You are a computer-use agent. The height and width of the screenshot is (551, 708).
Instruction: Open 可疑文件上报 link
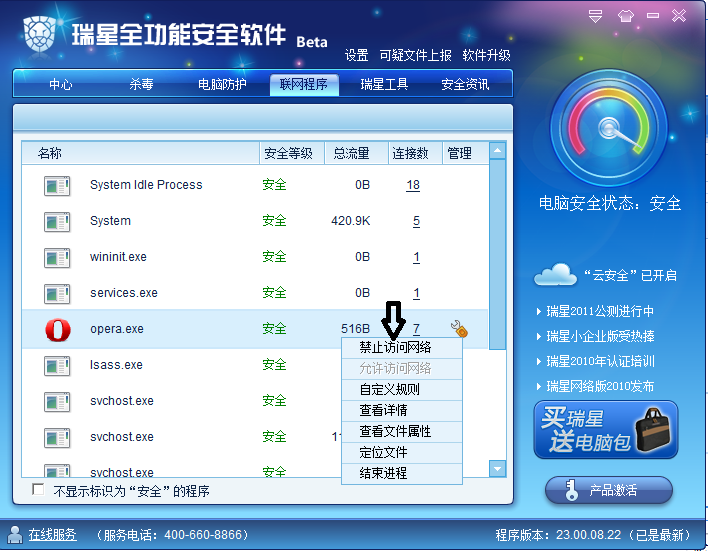pyautogui.click(x=415, y=56)
